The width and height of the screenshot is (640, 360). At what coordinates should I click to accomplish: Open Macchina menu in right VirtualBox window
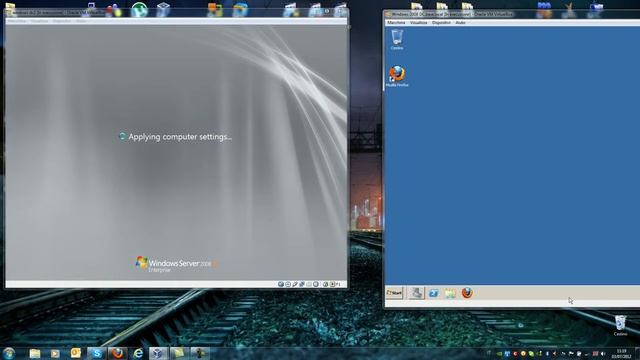(396, 23)
